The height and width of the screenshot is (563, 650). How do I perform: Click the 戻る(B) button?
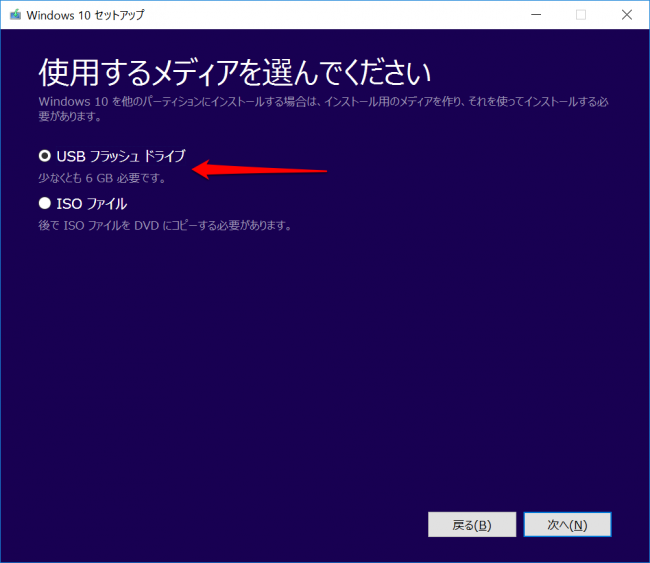click(472, 525)
